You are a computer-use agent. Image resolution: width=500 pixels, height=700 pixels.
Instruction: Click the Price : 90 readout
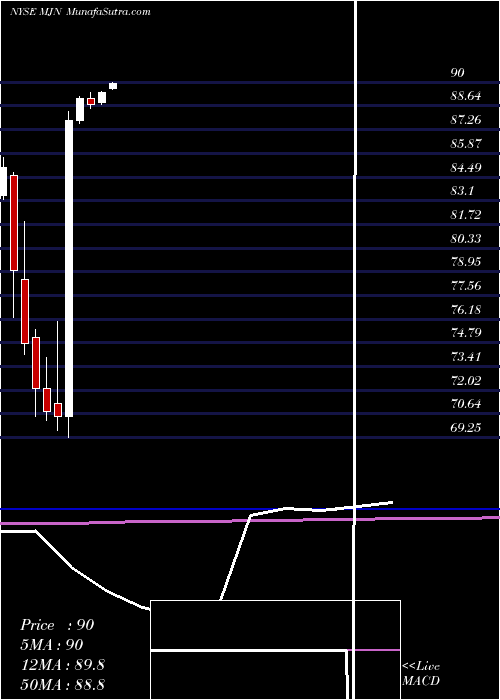click(57, 625)
